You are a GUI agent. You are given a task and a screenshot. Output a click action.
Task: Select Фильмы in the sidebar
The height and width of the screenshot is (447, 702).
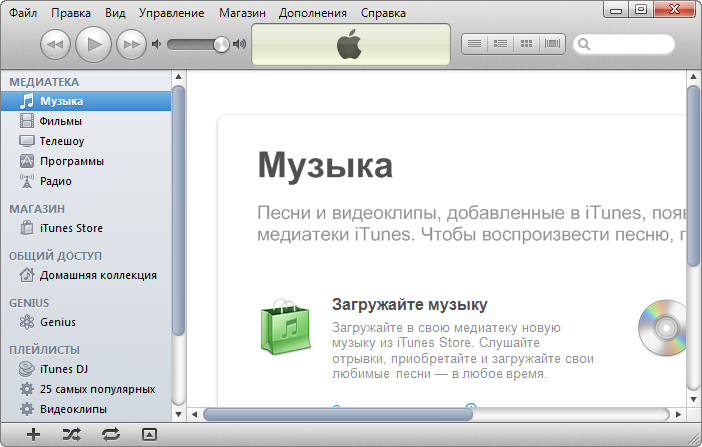[86, 121]
